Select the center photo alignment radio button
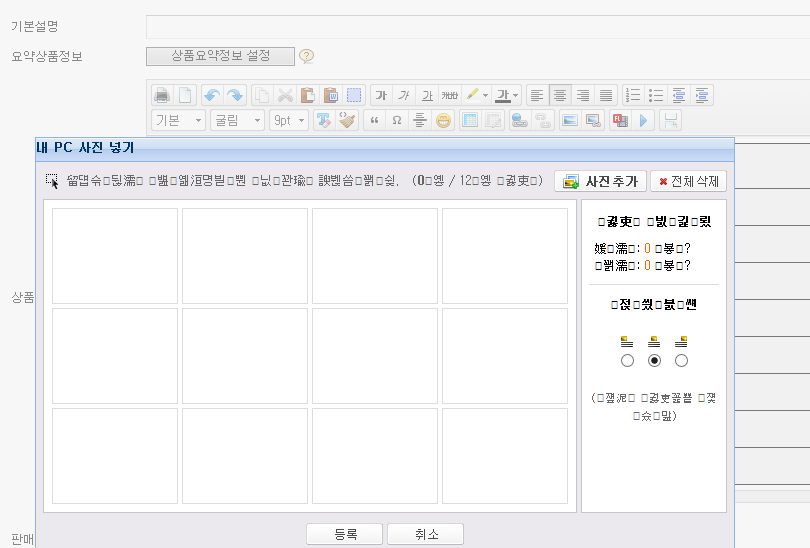The height and width of the screenshot is (548, 810). pos(654,360)
